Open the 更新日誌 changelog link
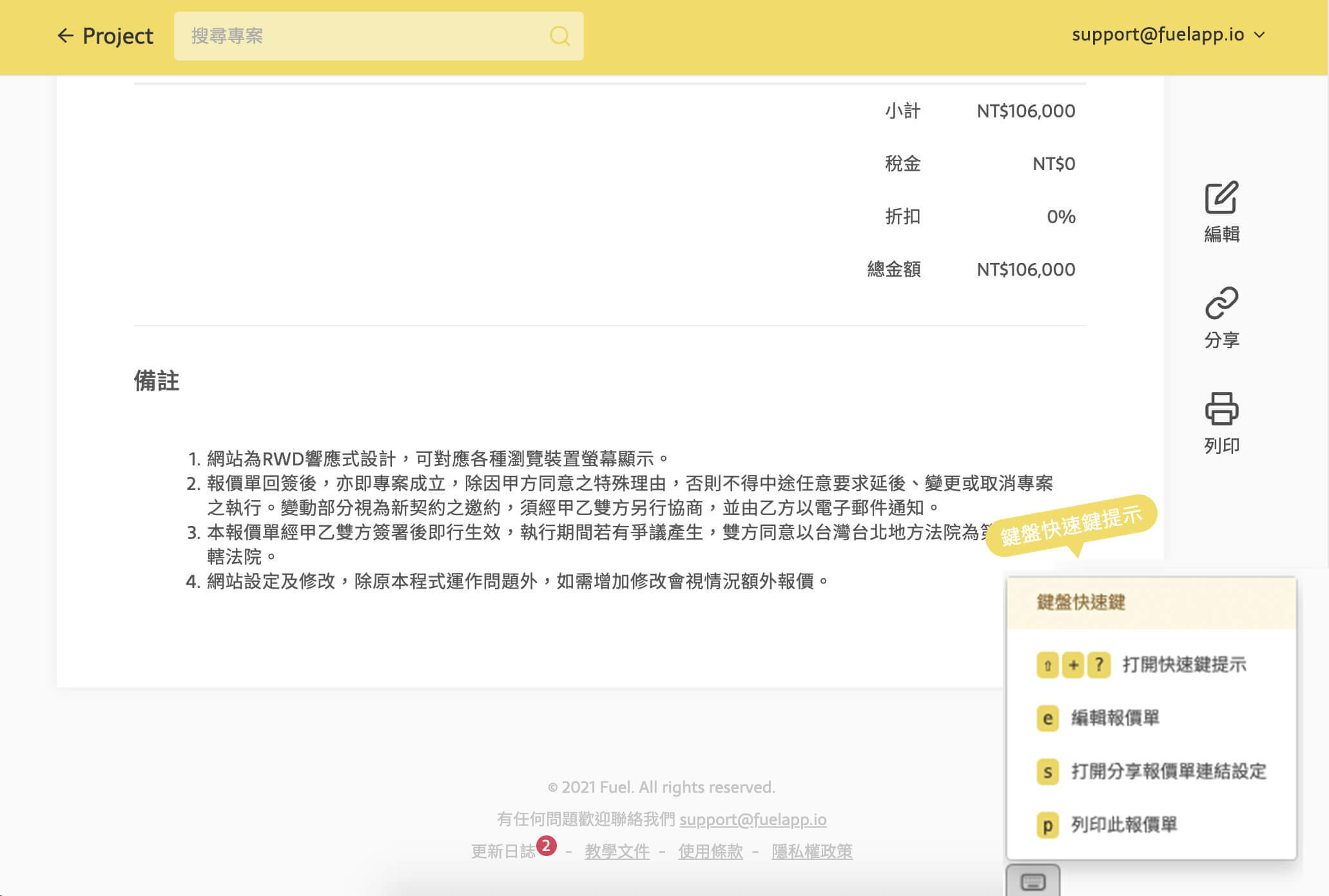 pos(503,852)
